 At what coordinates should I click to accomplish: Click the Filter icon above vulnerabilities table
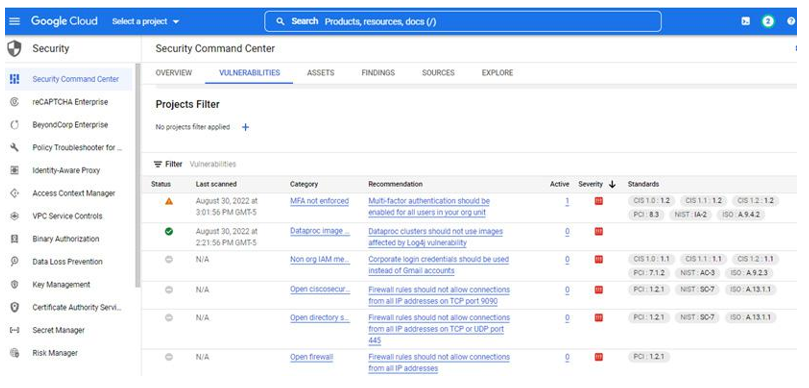pyautogui.click(x=158, y=164)
